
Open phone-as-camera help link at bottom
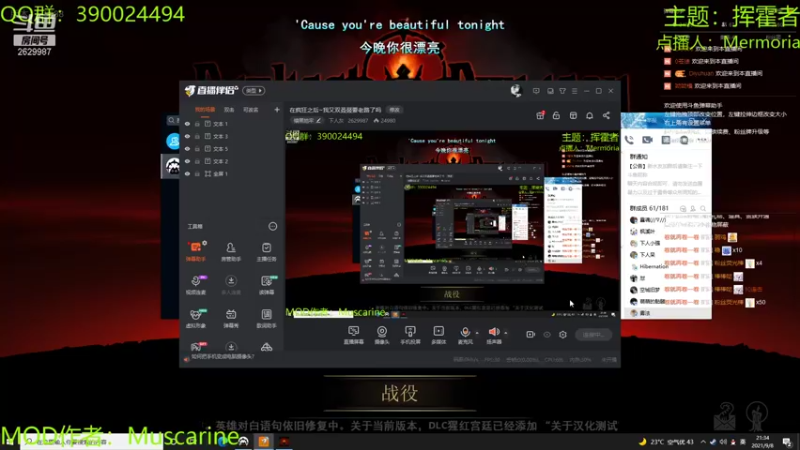point(222,357)
